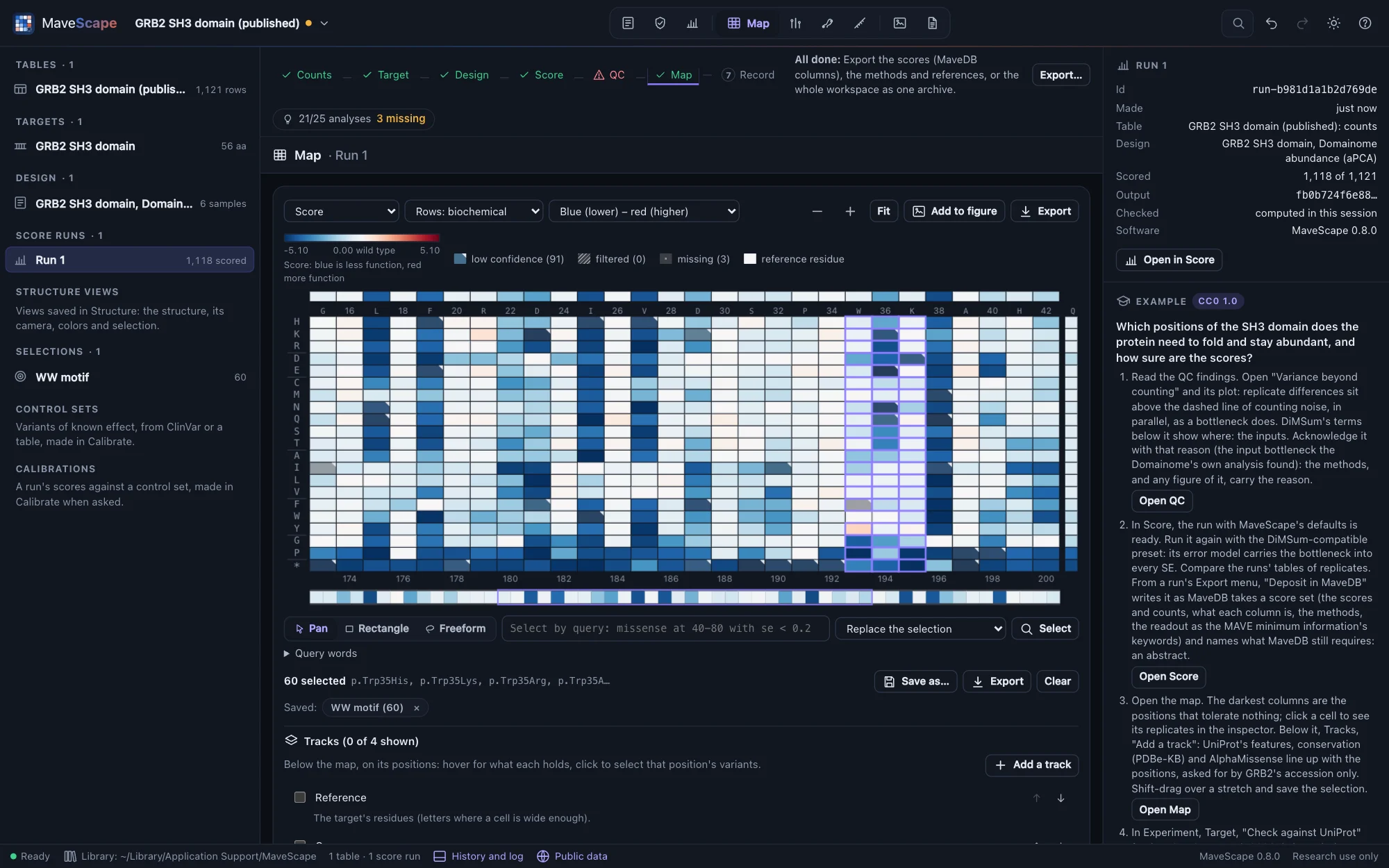Zoom out the heatmap with the minus icon

pyautogui.click(x=817, y=212)
